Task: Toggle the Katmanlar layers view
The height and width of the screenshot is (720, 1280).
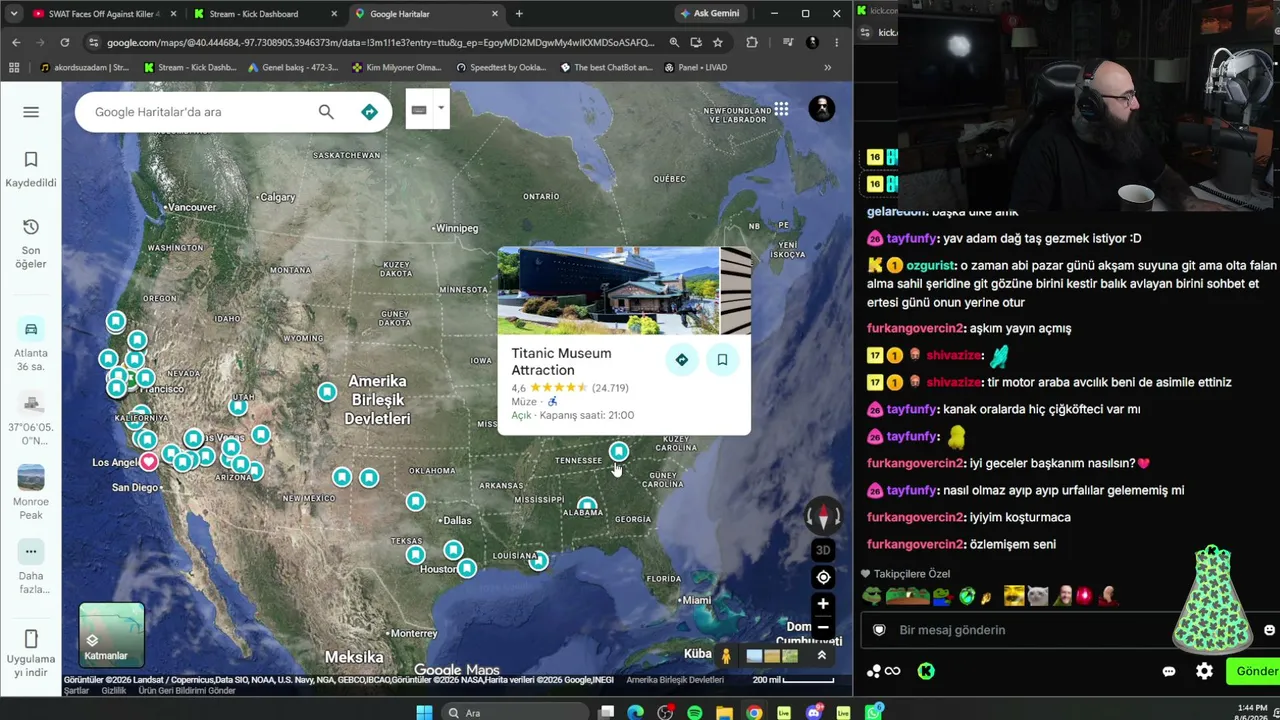Action: [111, 634]
